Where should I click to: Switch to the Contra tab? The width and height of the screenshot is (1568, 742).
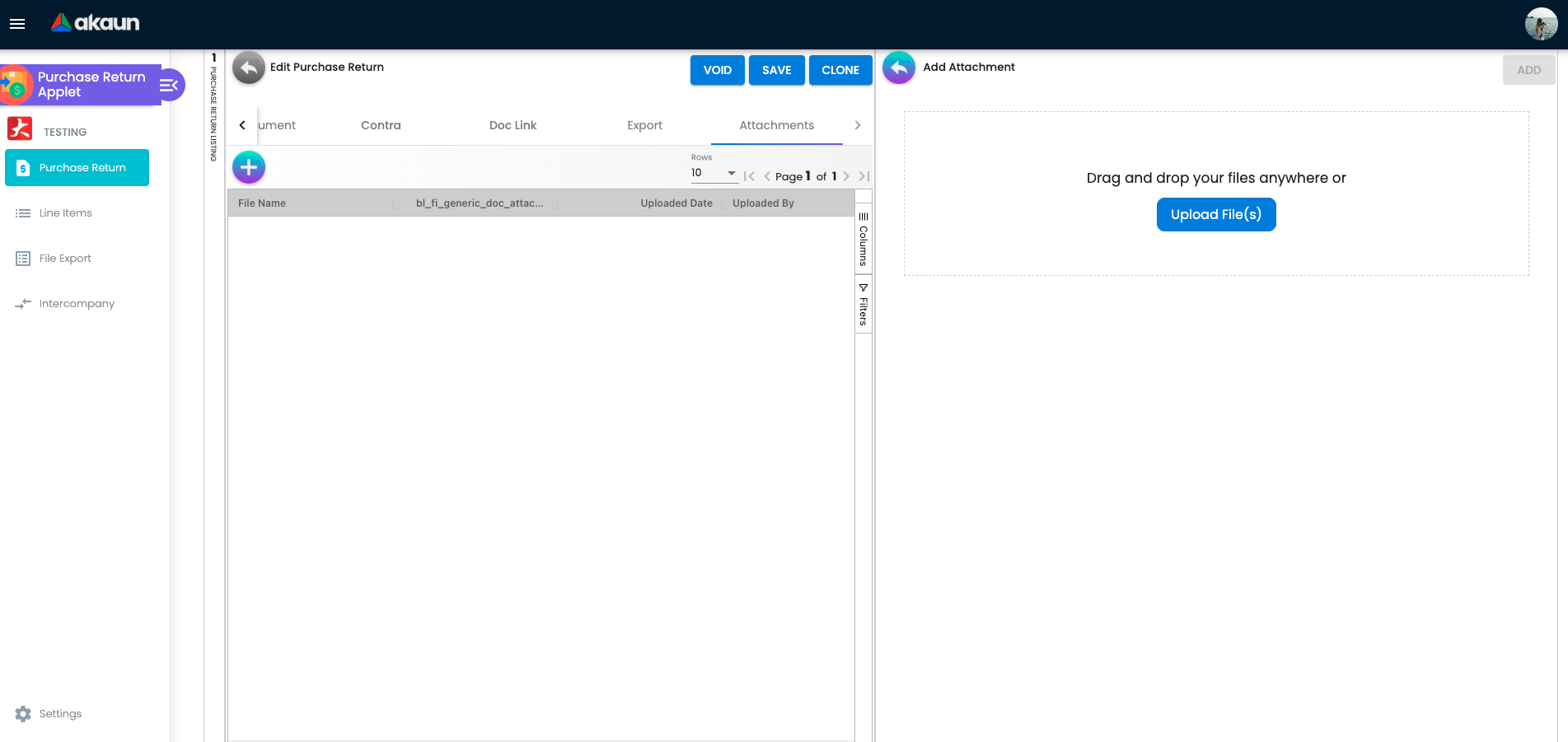click(x=381, y=125)
